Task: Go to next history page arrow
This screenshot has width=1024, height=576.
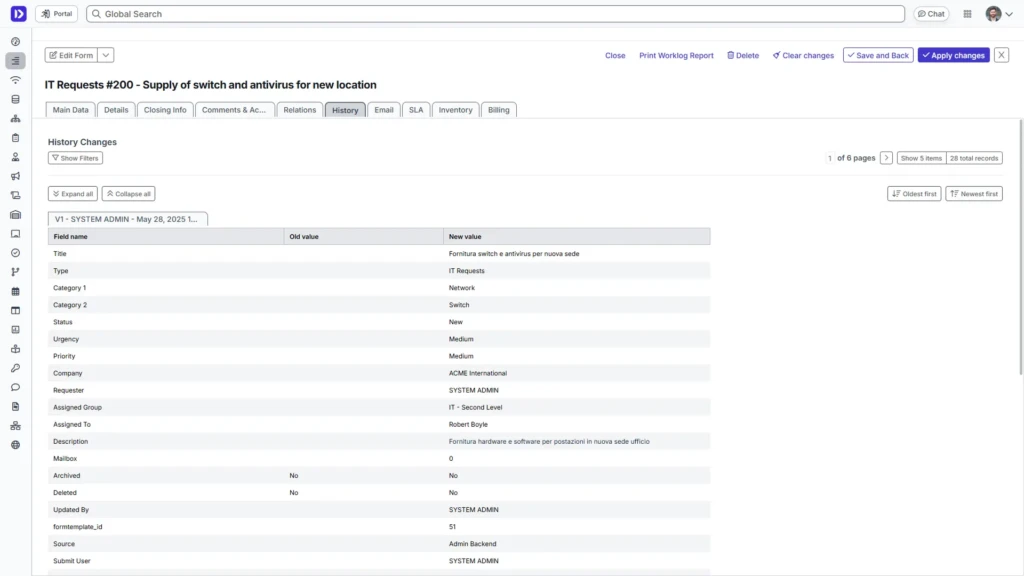Action: tap(886, 158)
